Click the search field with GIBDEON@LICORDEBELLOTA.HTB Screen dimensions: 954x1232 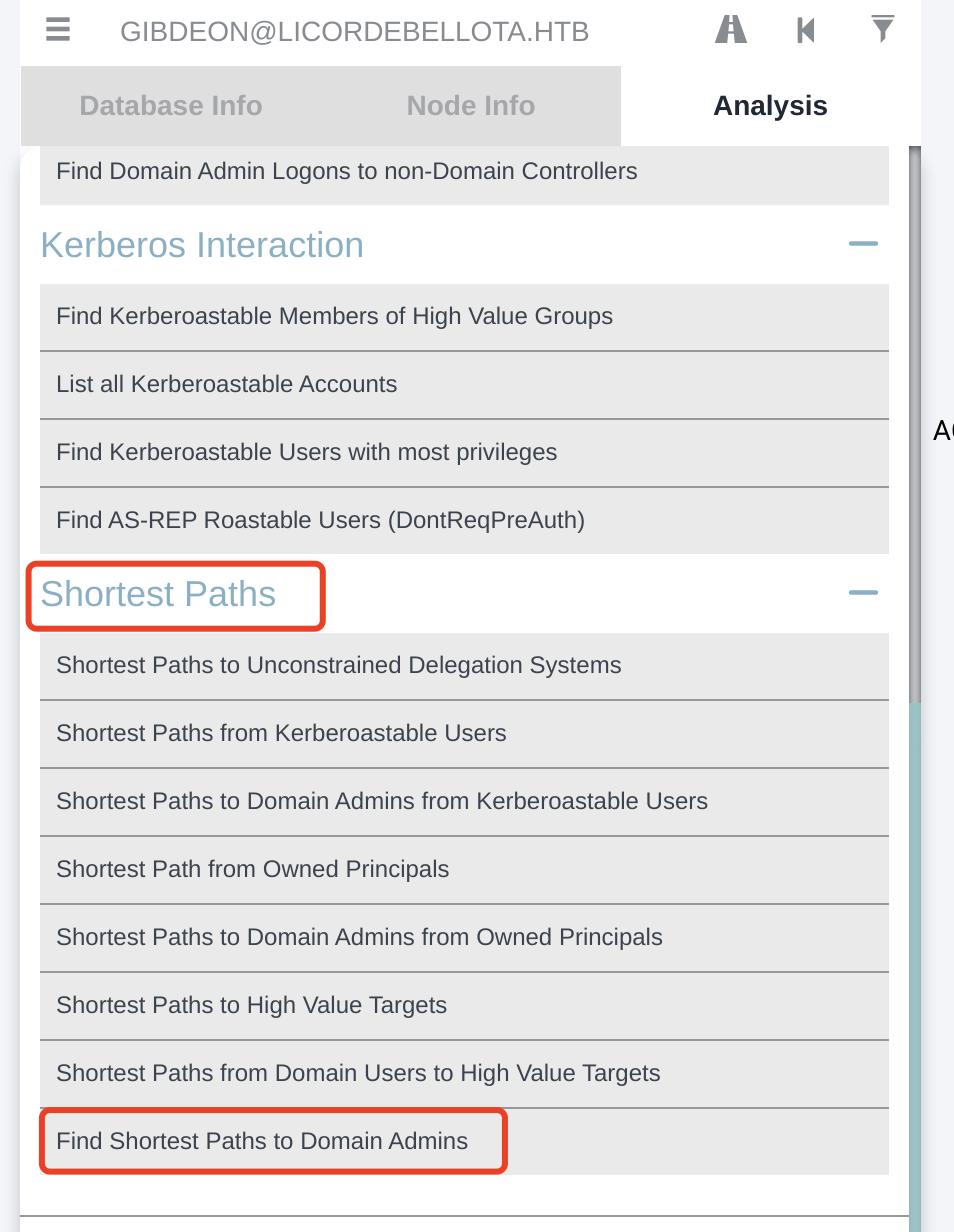click(354, 32)
